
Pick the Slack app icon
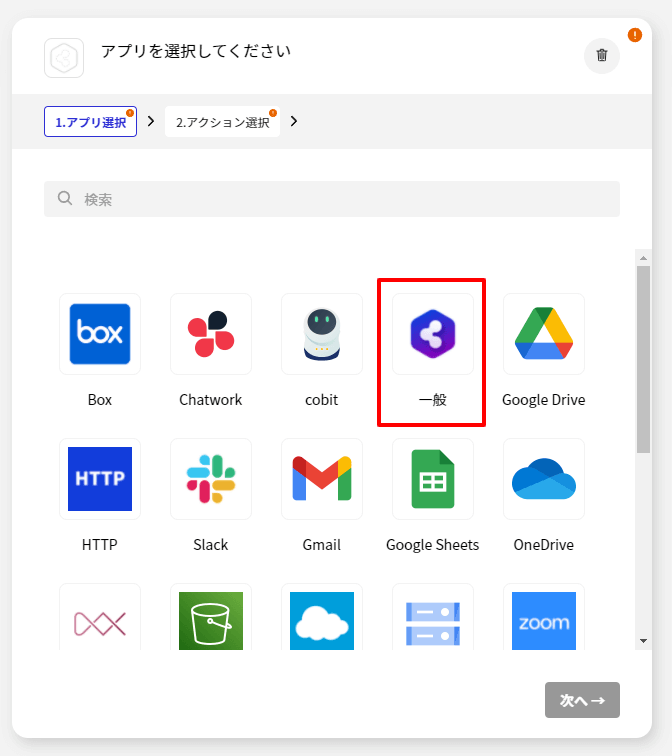(211, 479)
